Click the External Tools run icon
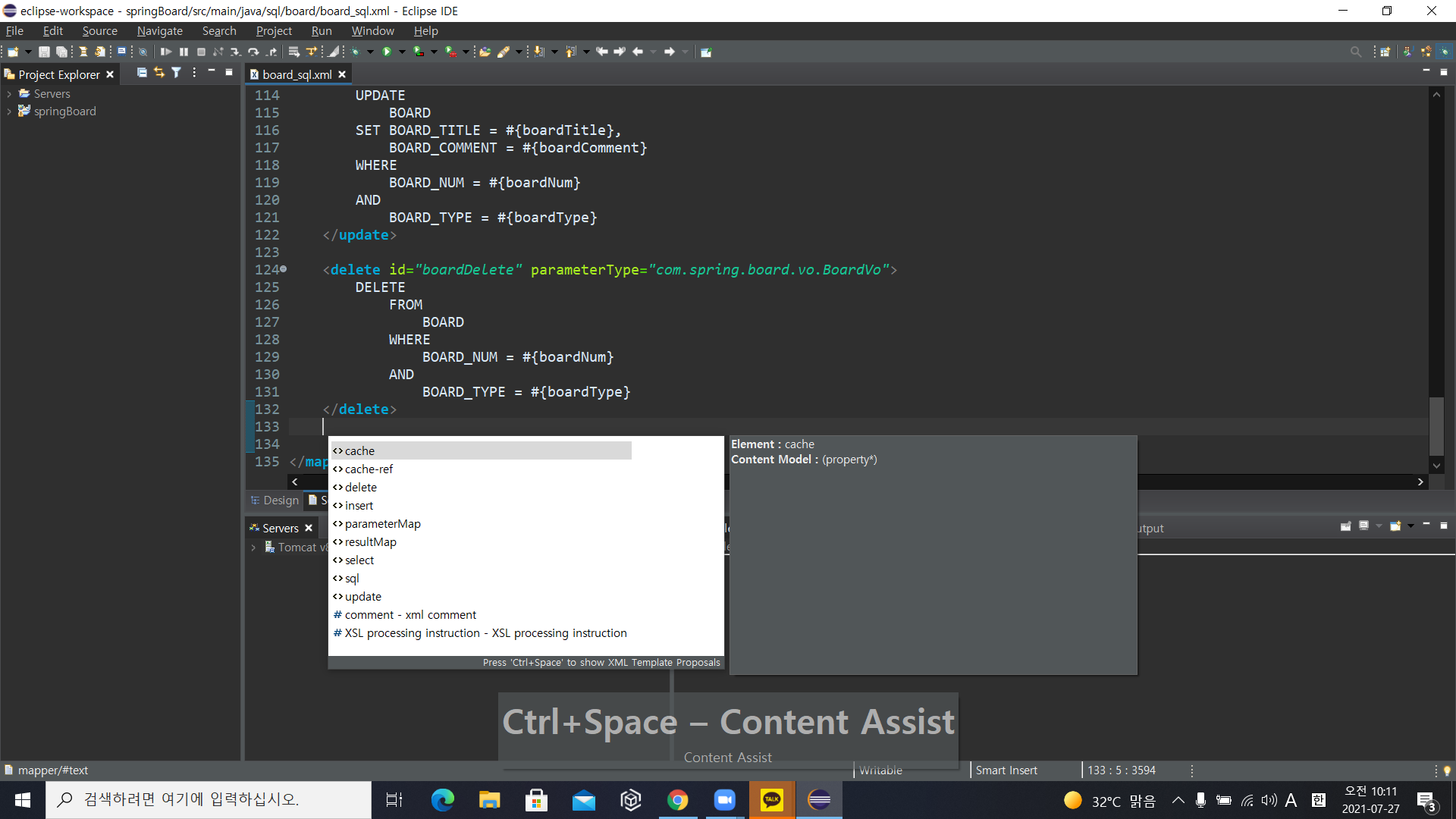This screenshot has height=819, width=1456. tap(450, 52)
